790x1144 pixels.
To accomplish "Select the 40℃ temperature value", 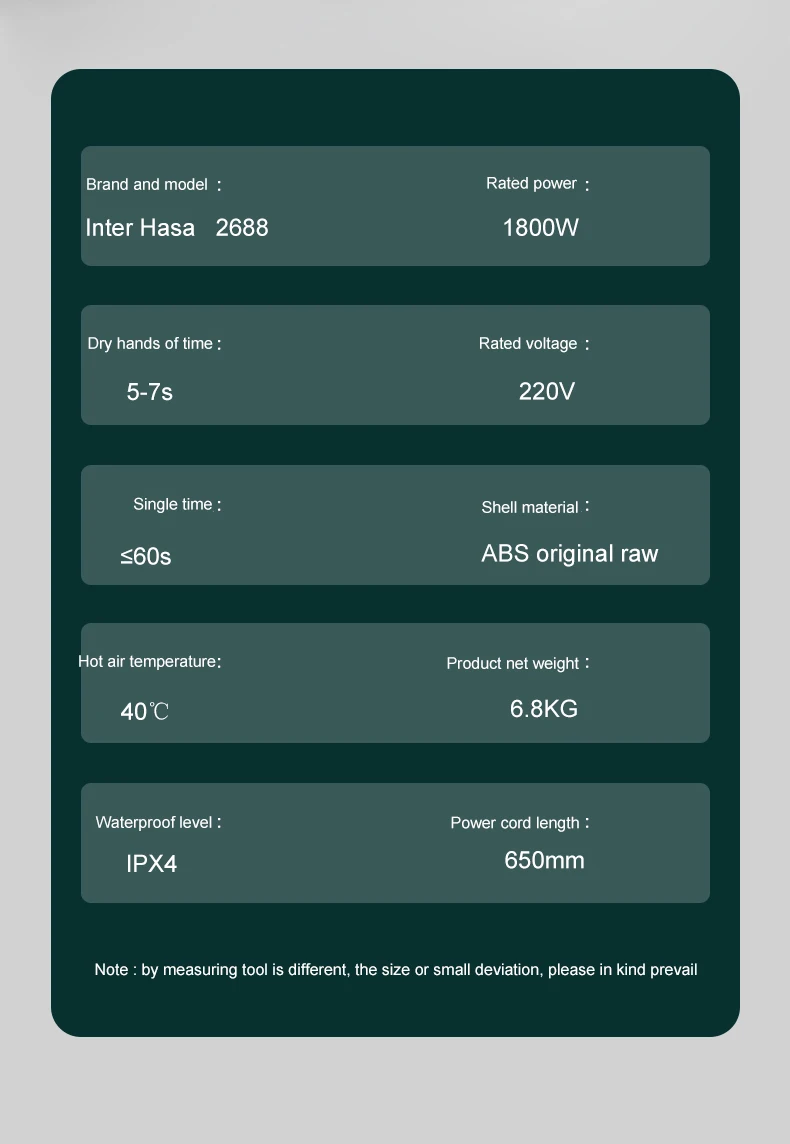I will point(144,711).
